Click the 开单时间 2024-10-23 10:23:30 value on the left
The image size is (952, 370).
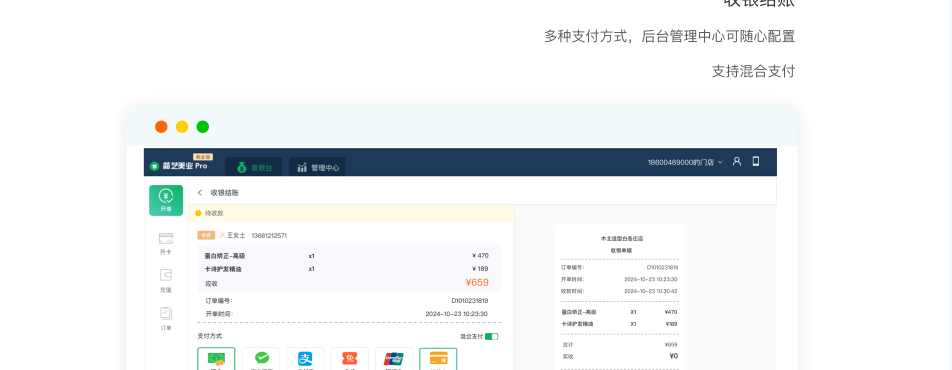coord(457,314)
